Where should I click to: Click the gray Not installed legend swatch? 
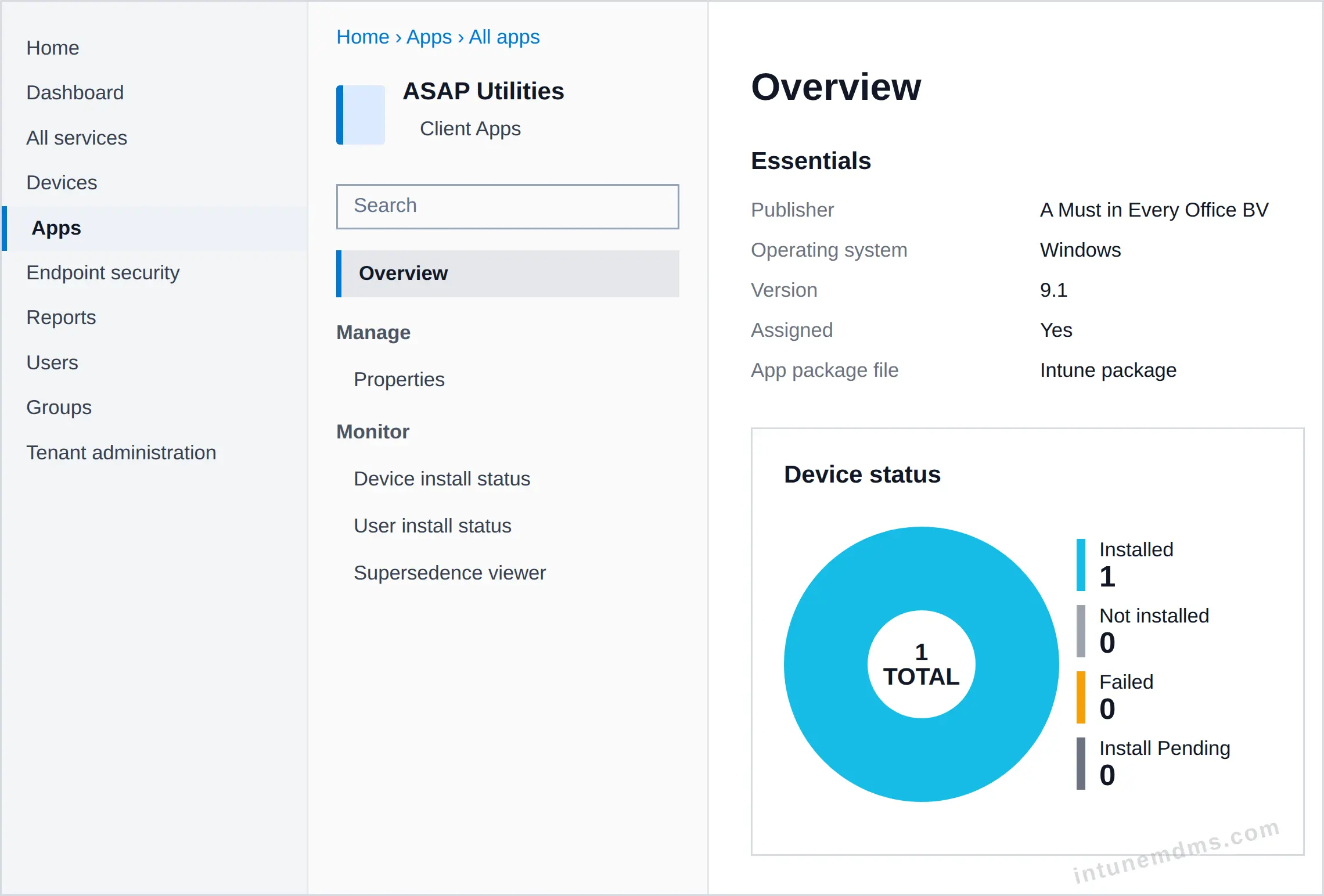click(x=1081, y=631)
